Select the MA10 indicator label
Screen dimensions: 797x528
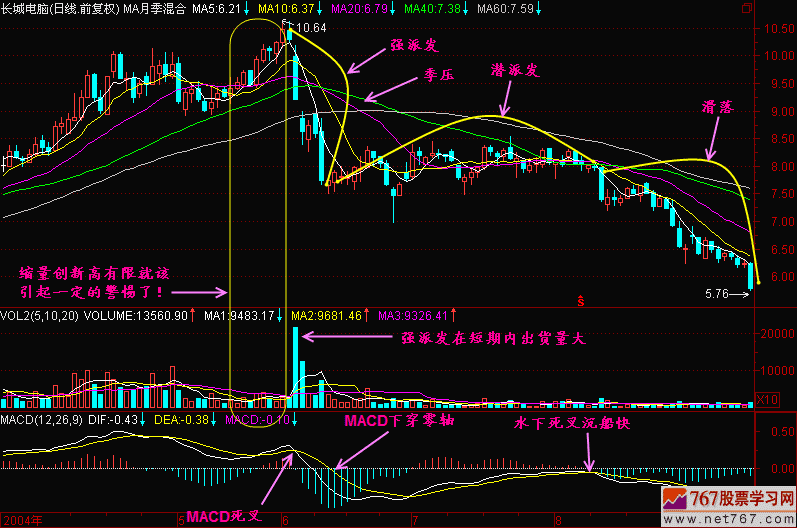(285, 8)
